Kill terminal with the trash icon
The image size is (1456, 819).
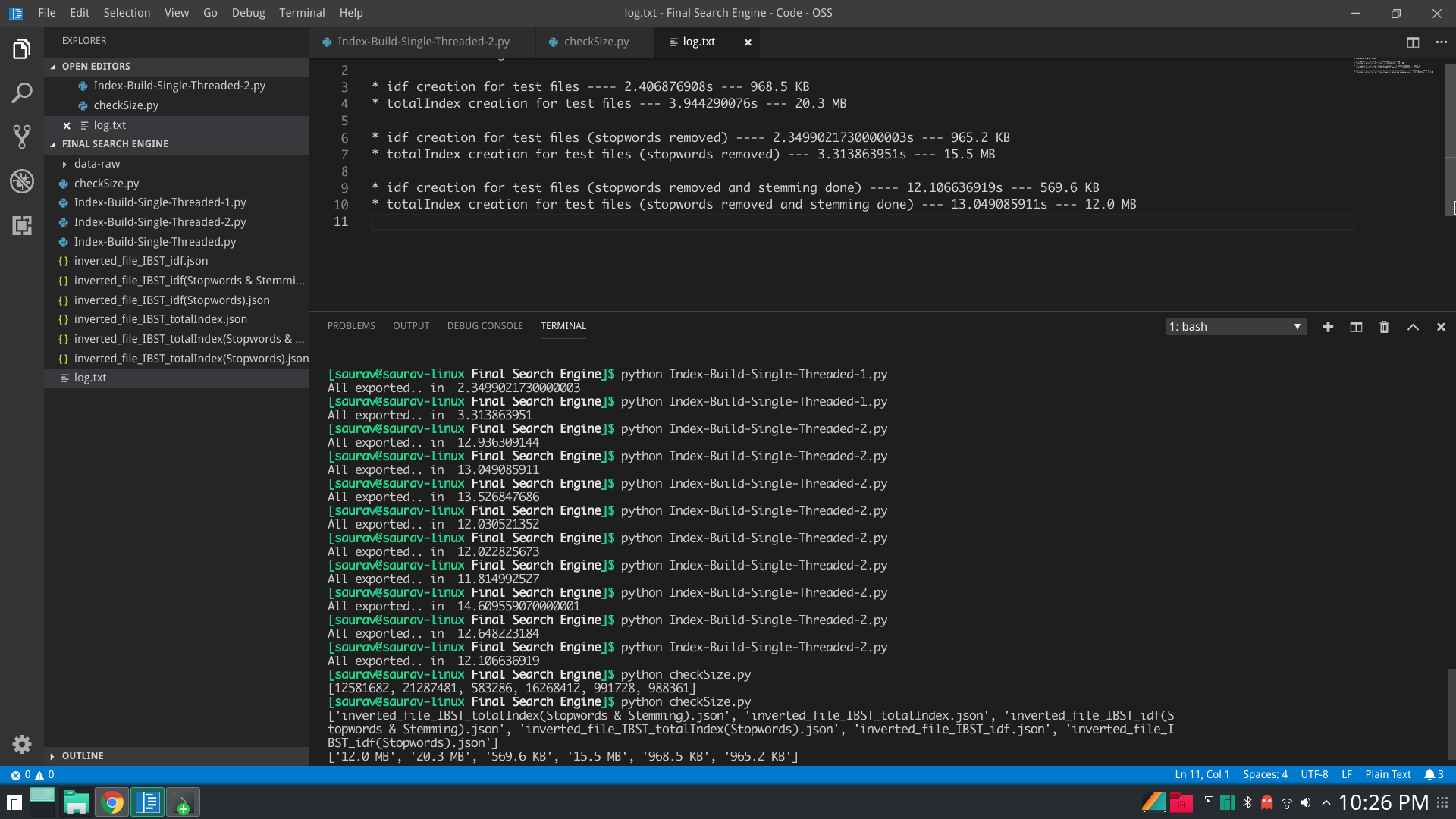[1384, 327]
